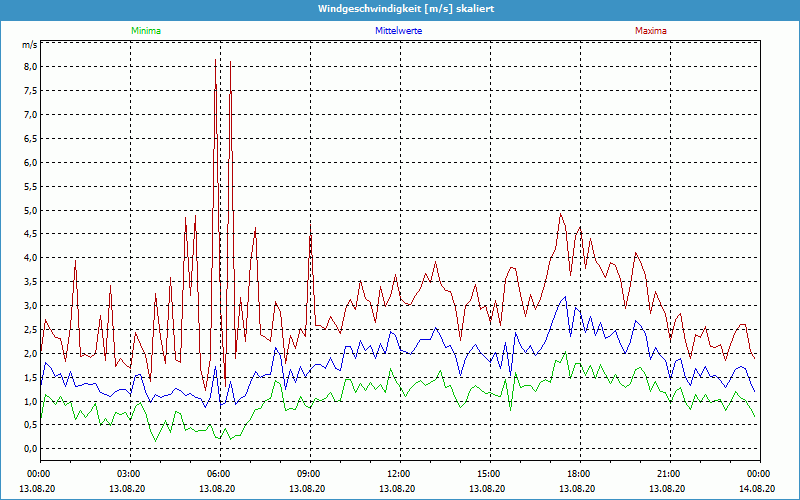The width and height of the screenshot is (800, 500).
Task: Click the 06:00 time axis label
Action: coord(220,474)
